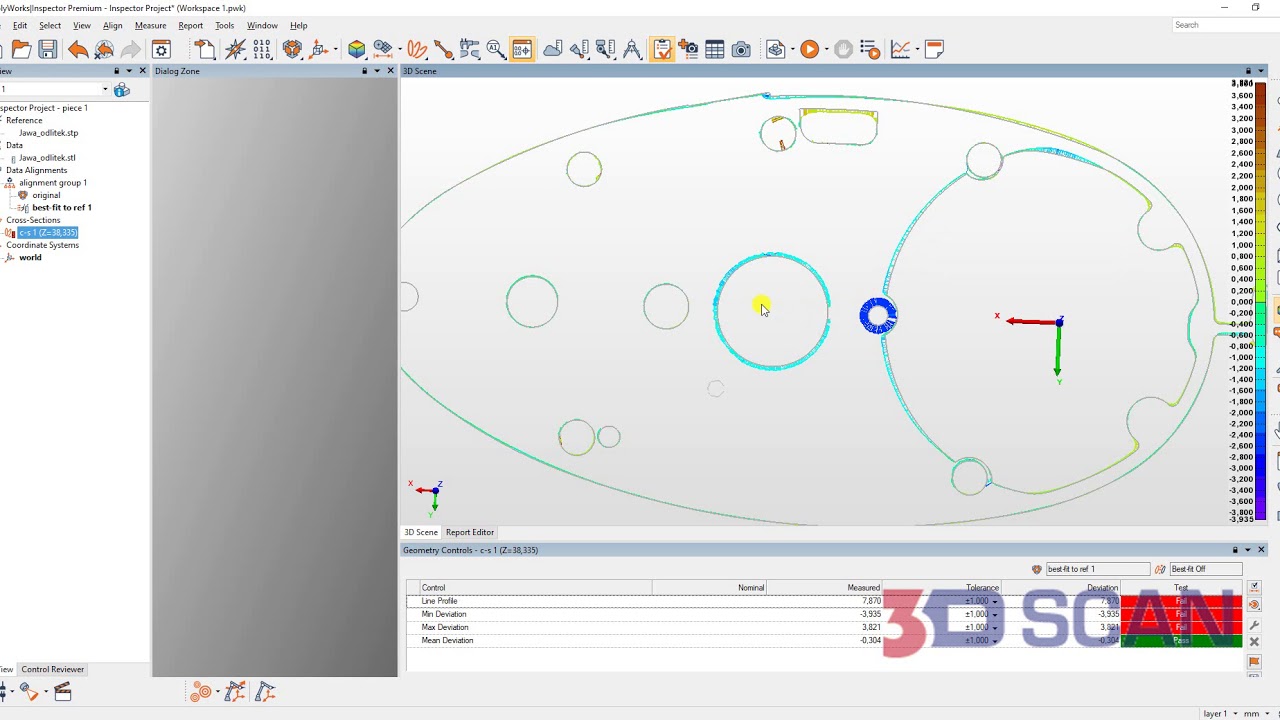Open the PolyWorks options gear icon
This screenshot has height=720, width=1280.
click(161, 49)
